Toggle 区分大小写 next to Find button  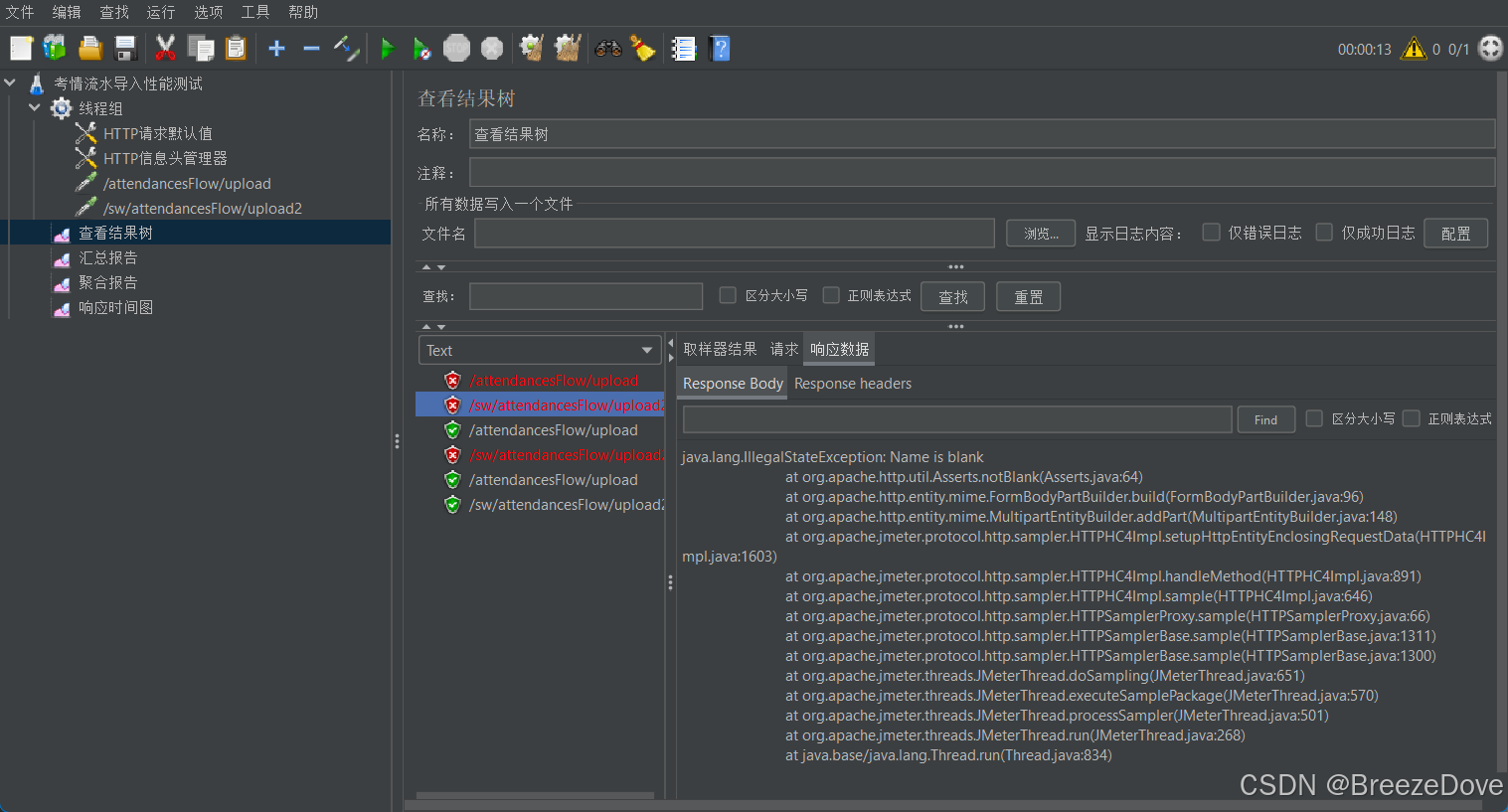[1314, 418]
